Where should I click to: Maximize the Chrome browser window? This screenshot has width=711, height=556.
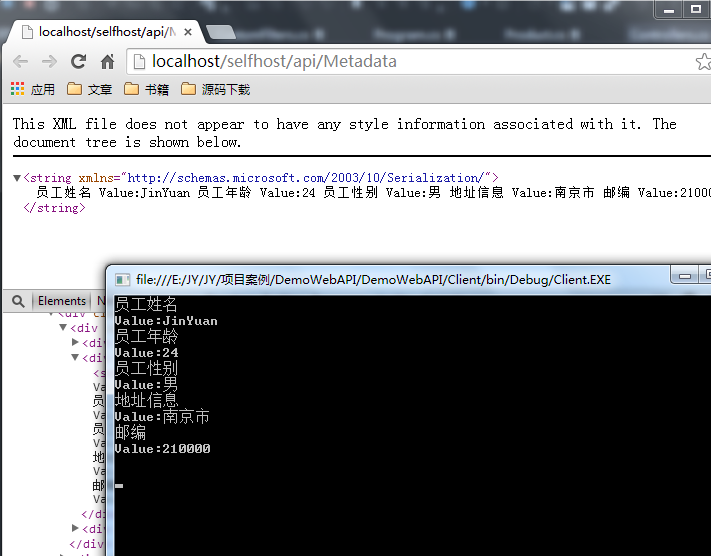(x=696, y=10)
